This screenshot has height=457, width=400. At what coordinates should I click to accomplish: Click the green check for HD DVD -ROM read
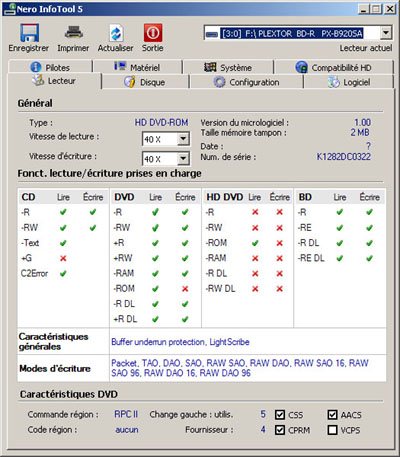coord(255,243)
